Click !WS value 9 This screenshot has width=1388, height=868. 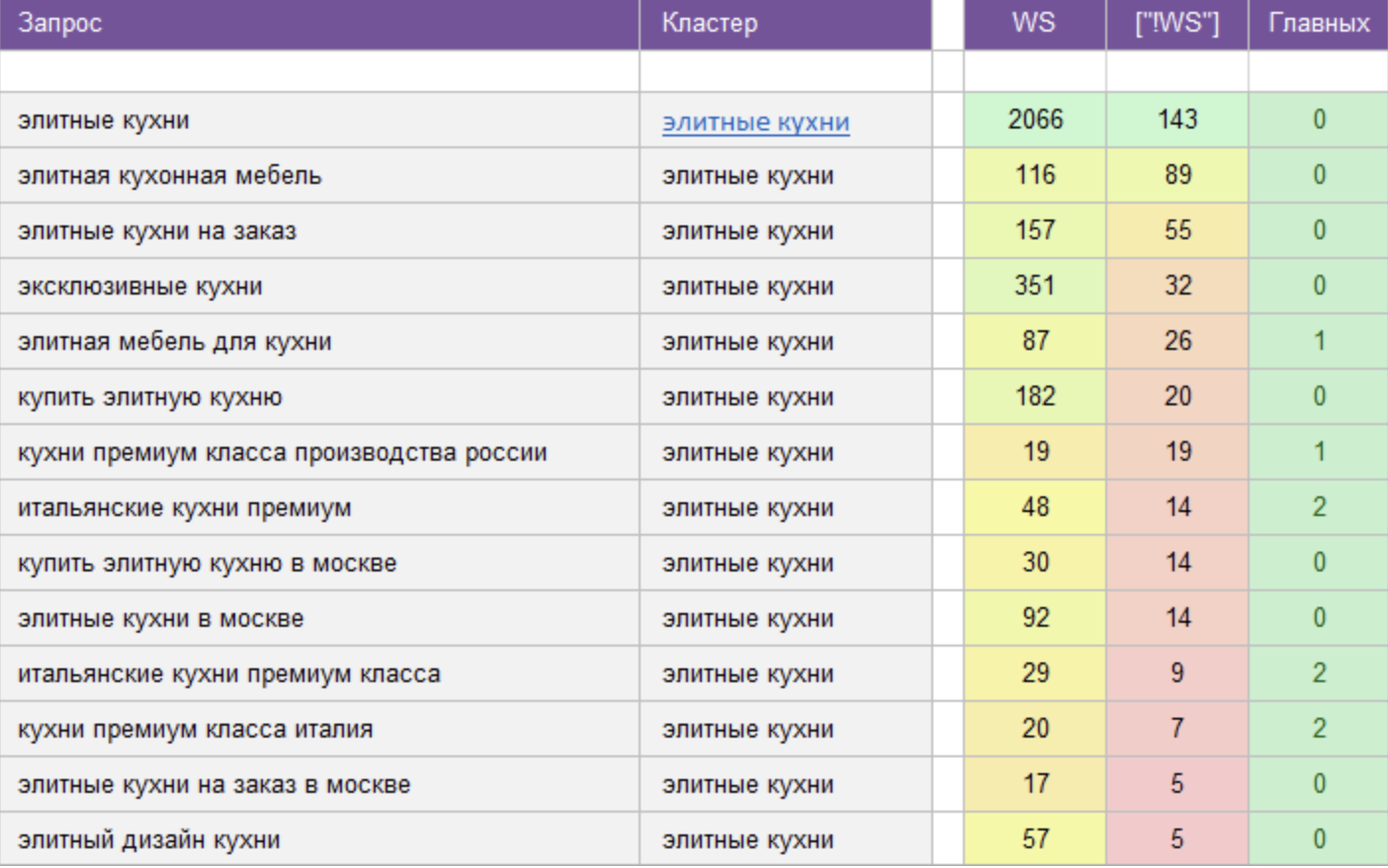(x=1177, y=674)
